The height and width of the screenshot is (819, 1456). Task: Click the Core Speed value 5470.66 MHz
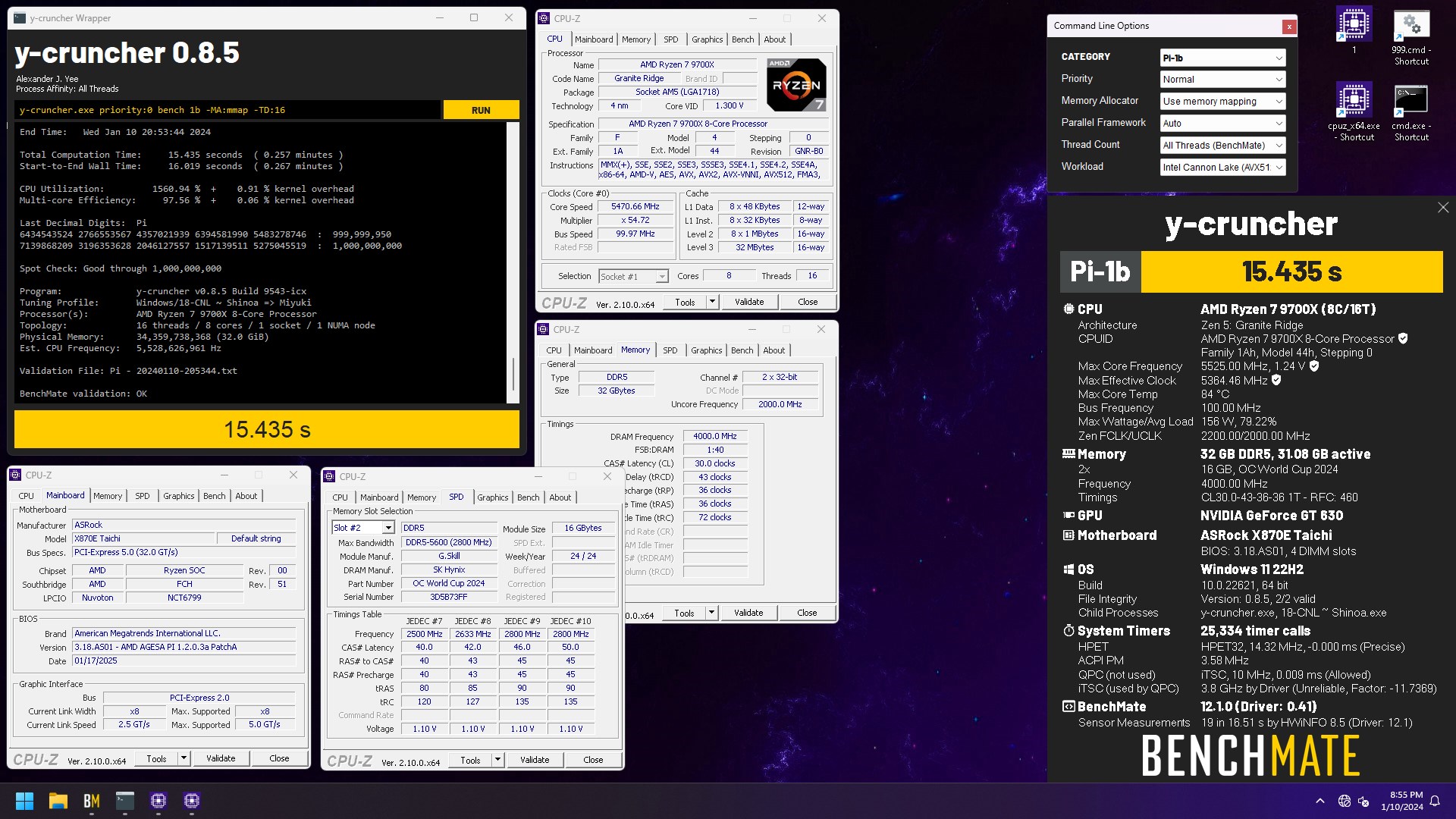[x=635, y=206]
